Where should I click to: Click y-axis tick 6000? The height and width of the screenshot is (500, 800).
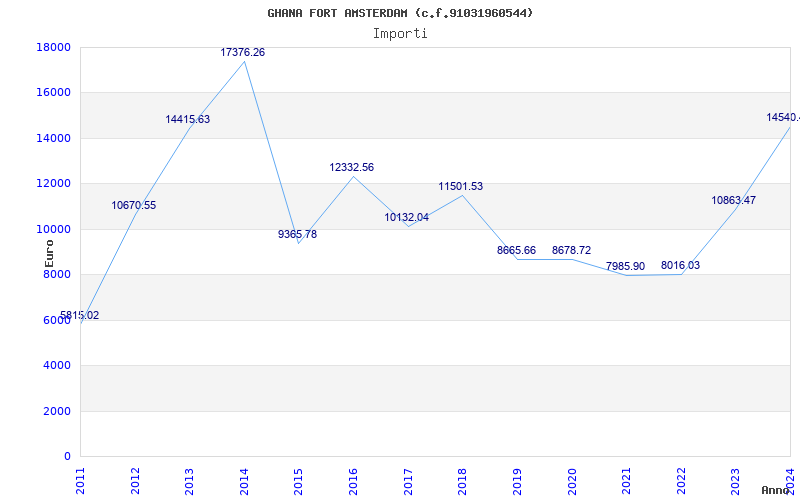pos(57,320)
